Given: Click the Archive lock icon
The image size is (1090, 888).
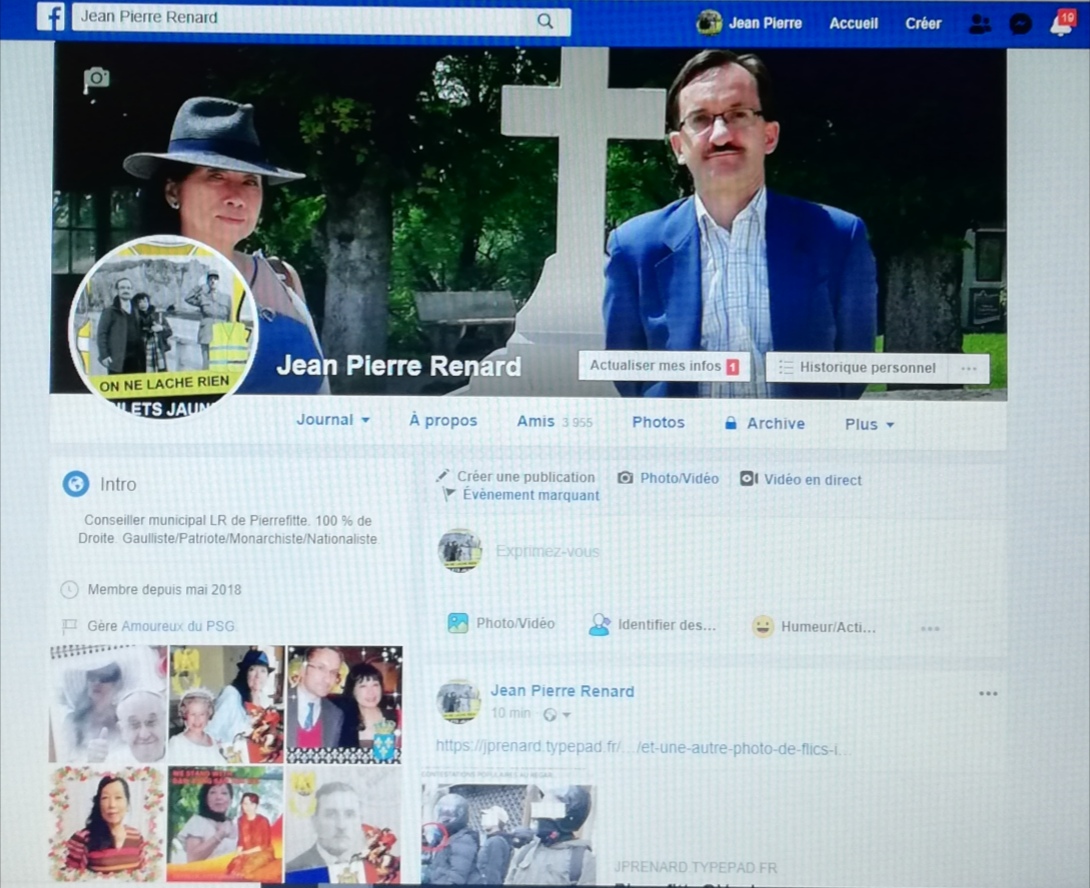Looking at the screenshot, I should point(731,423).
